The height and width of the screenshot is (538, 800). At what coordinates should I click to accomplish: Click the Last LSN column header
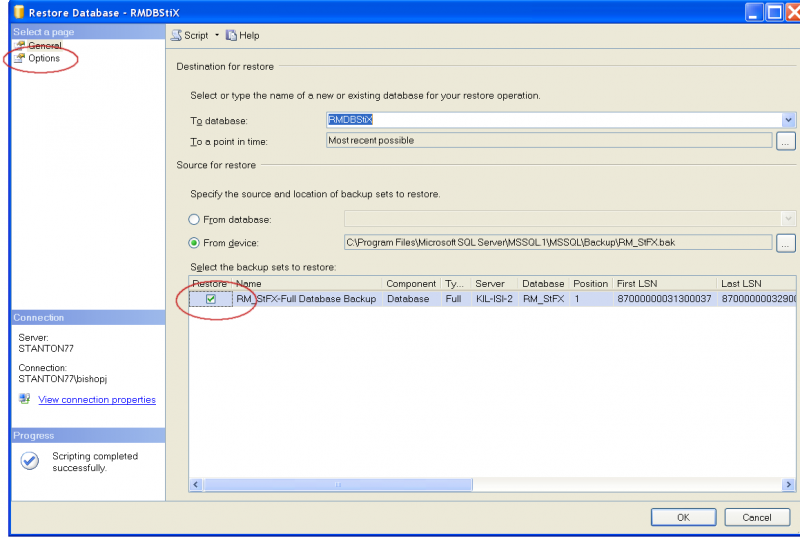coord(756,283)
